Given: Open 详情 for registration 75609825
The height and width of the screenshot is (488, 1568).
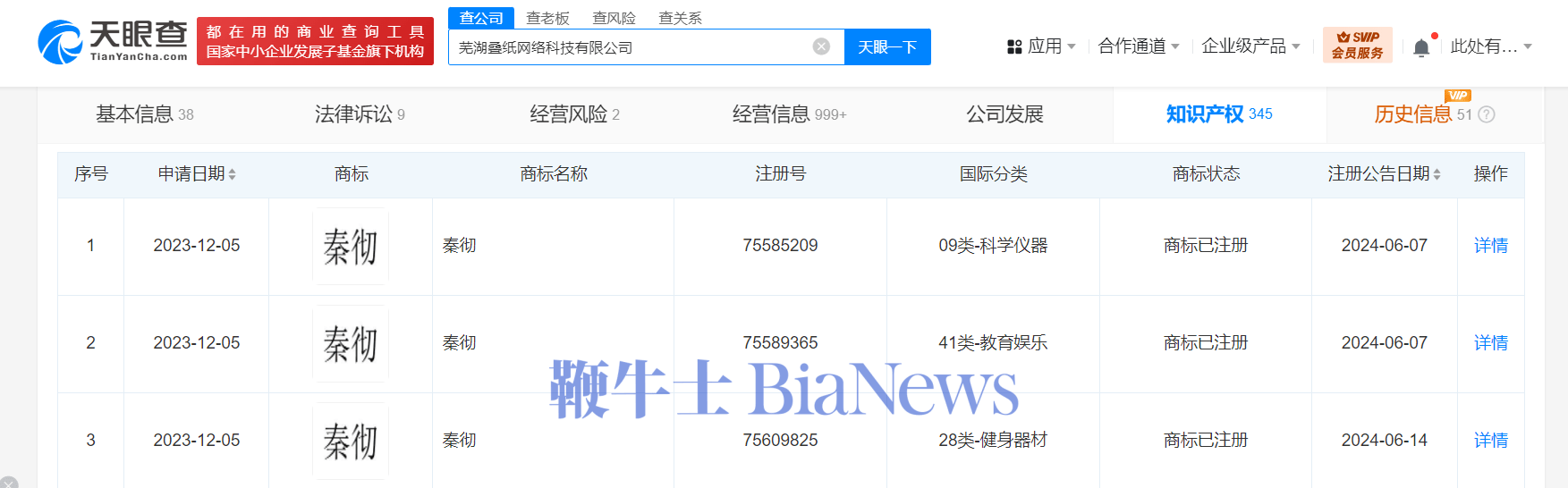Looking at the screenshot, I should click(1491, 440).
